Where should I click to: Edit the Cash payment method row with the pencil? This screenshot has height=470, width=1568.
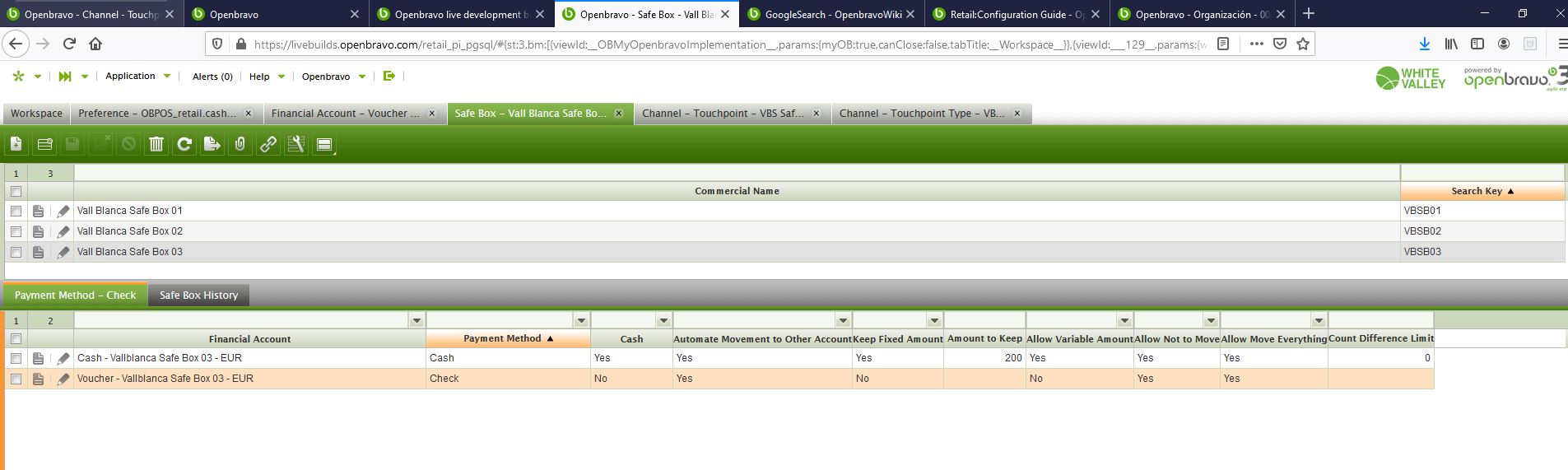[x=63, y=358]
